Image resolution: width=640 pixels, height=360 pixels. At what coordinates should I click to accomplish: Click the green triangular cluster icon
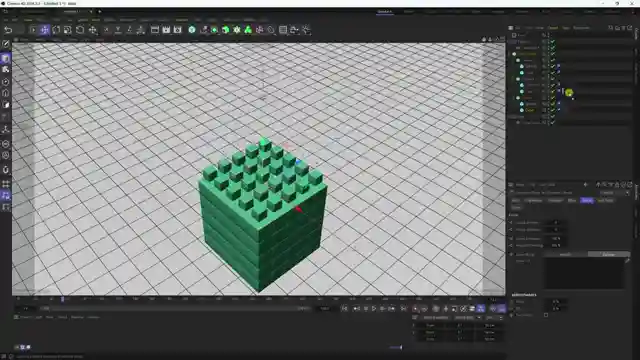tap(248, 30)
